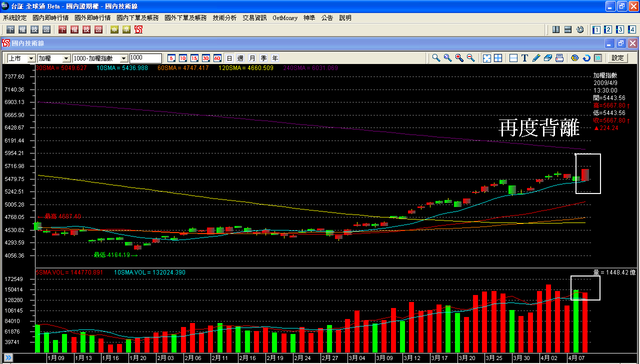Image resolution: width=640 pixels, height=364 pixels.
Task: Switch chart to weekly 週 period
Action: tap(241, 58)
